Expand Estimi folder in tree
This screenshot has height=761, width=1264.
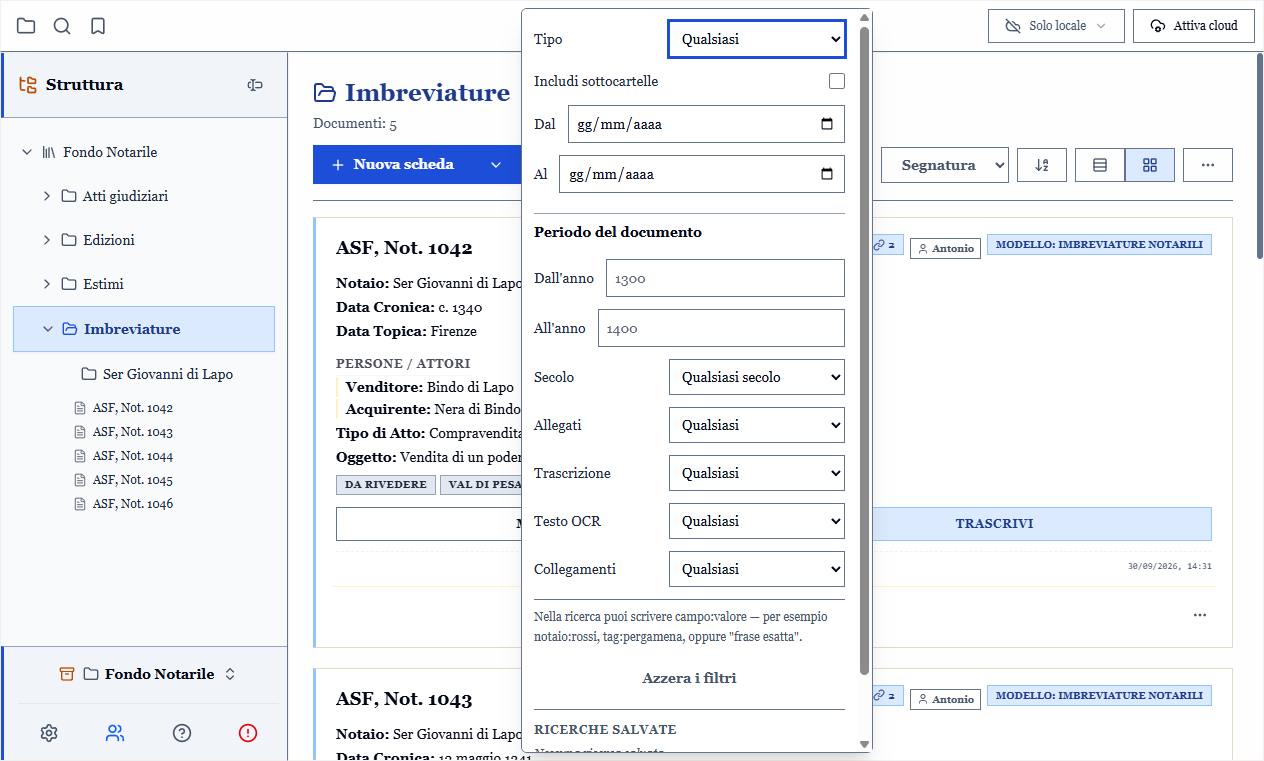coord(47,284)
